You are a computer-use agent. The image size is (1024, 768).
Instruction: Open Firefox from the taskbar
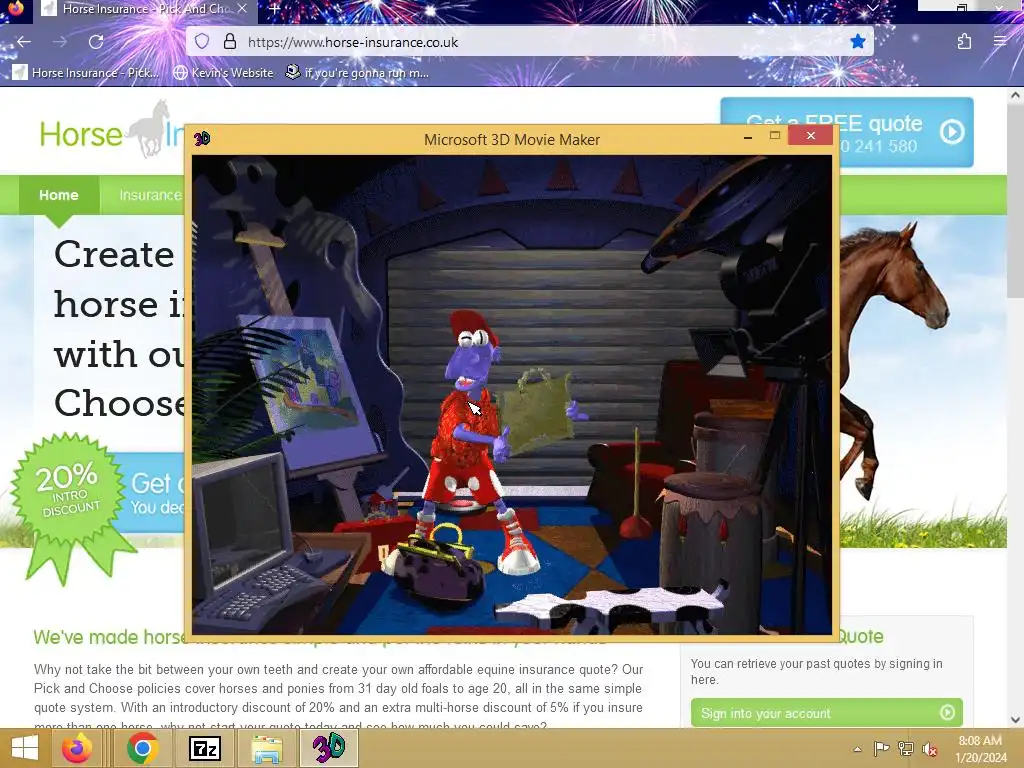(x=78, y=748)
